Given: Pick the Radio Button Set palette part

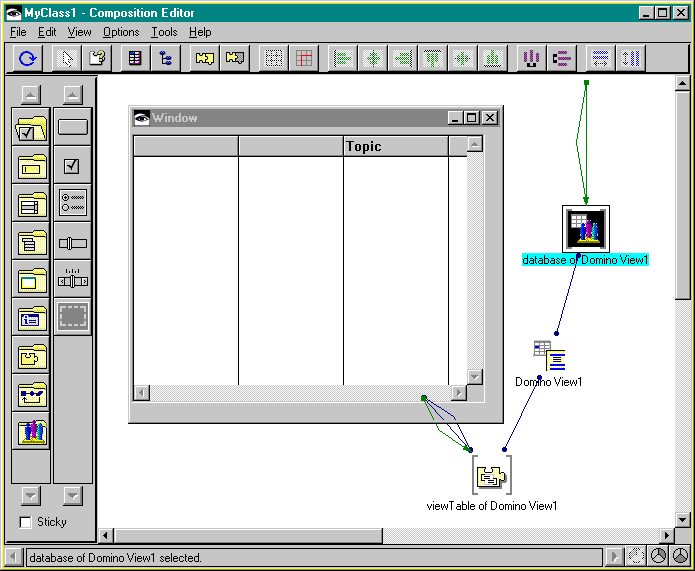Looking at the screenshot, I should 73,203.
